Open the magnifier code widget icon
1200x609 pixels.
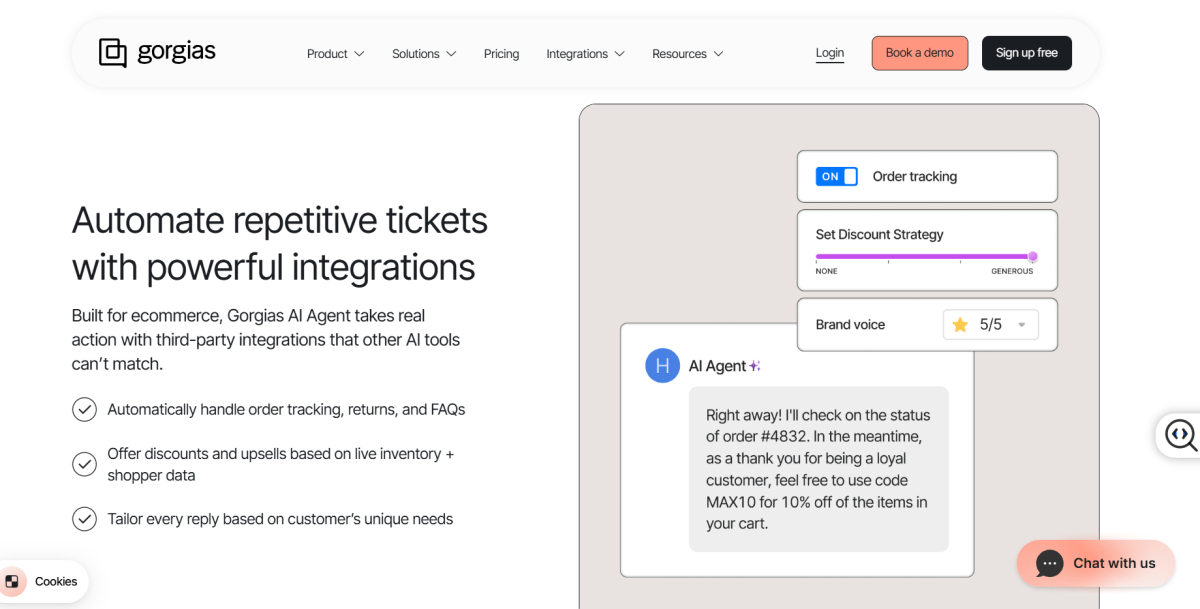(x=1181, y=434)
